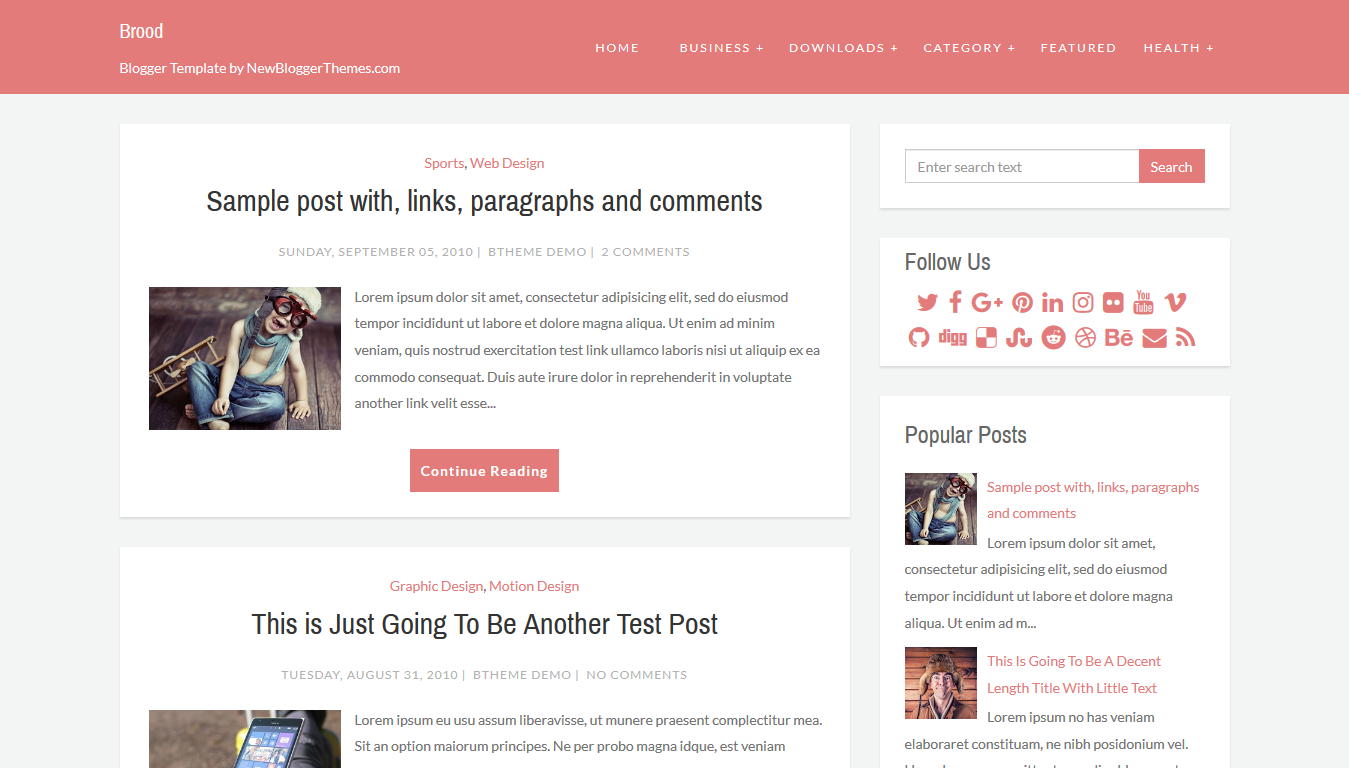Click the Search button in sidebar

pos(1171,167)
